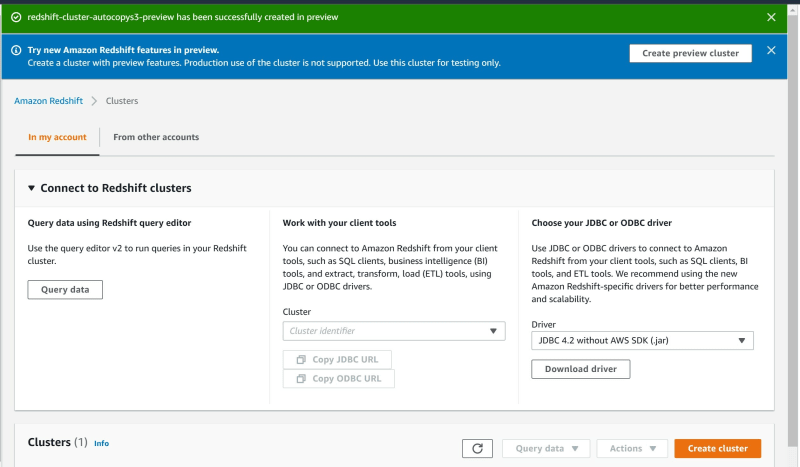Click the Clusters breadcrumb text
The image size is (800, 467).
(x=122, y=101)
